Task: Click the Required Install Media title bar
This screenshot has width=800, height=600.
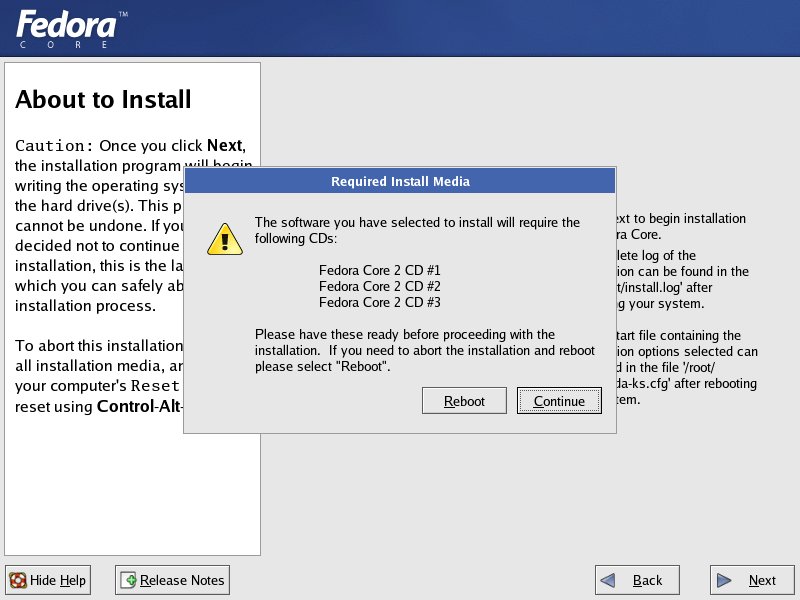Action: point(400,181)
